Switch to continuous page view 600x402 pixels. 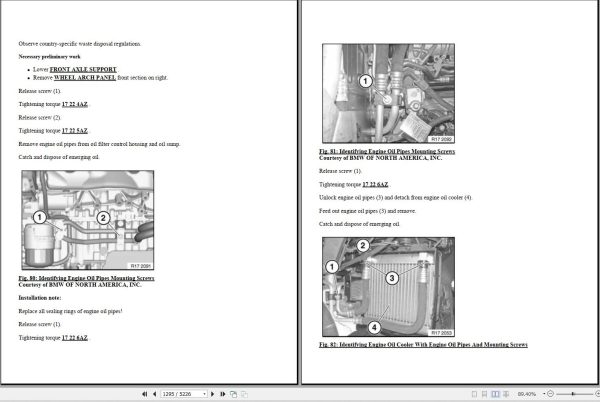click(x=484, y=394)
